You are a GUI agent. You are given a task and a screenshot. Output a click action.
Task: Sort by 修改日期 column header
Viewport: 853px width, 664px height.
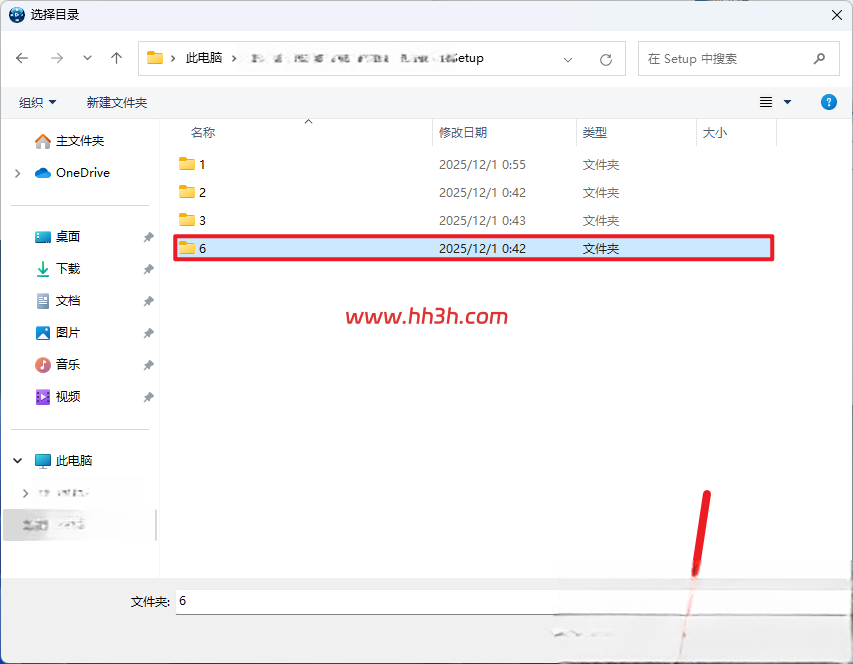[463, 133]
